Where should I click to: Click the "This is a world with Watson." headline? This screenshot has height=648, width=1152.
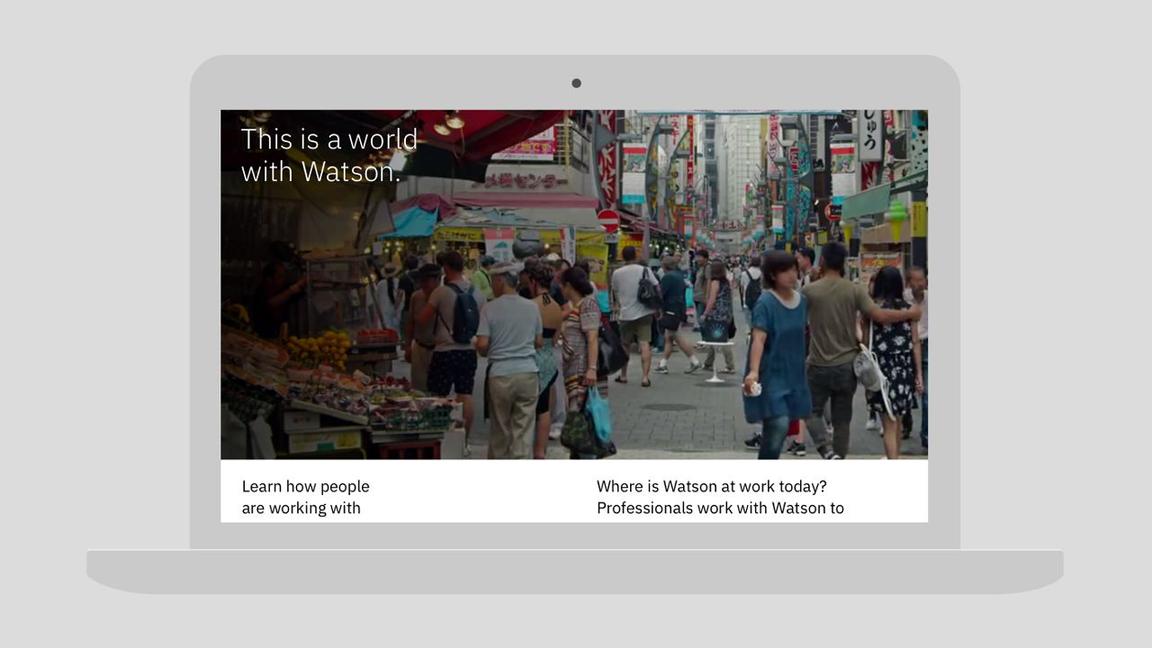tap(329, 155)
